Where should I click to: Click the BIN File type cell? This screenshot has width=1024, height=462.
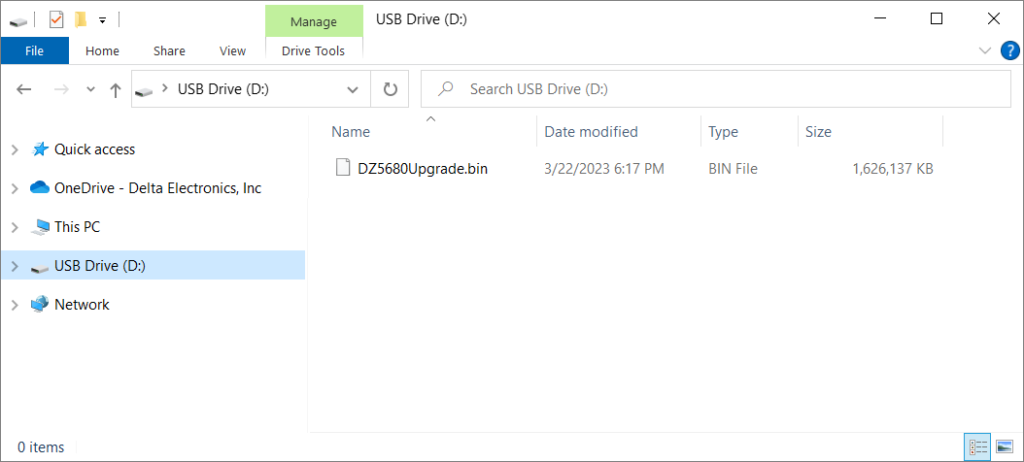pyautogui.click(x=733, y=169)
